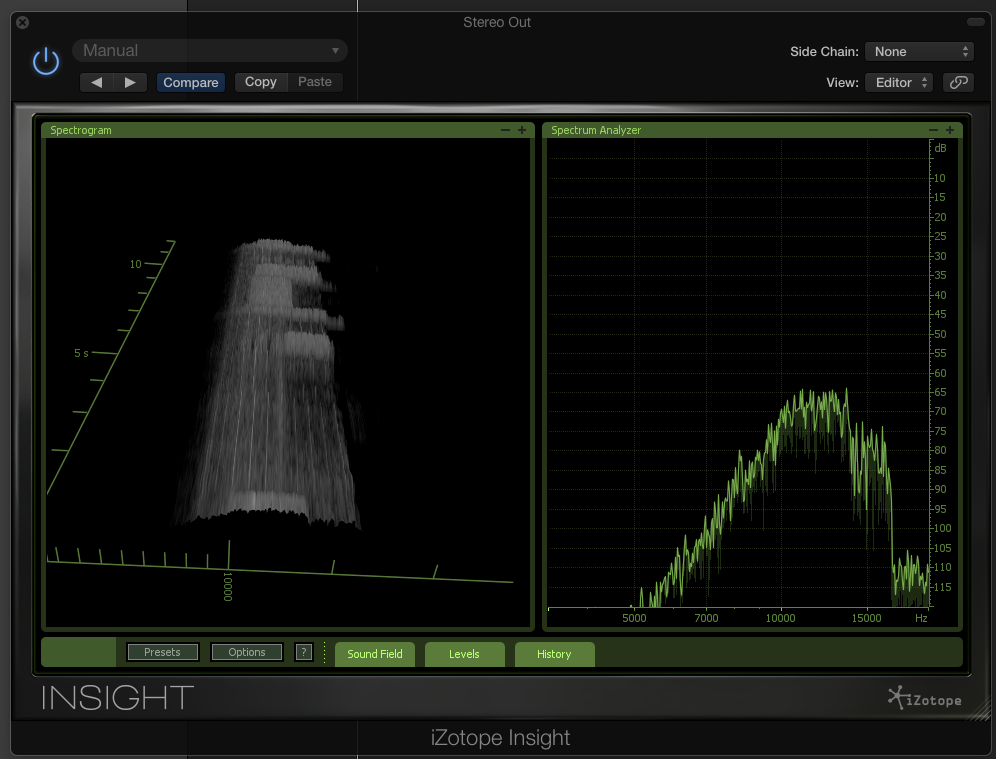
Task: Click the Spectrogram 3D display
Action: 288,383
